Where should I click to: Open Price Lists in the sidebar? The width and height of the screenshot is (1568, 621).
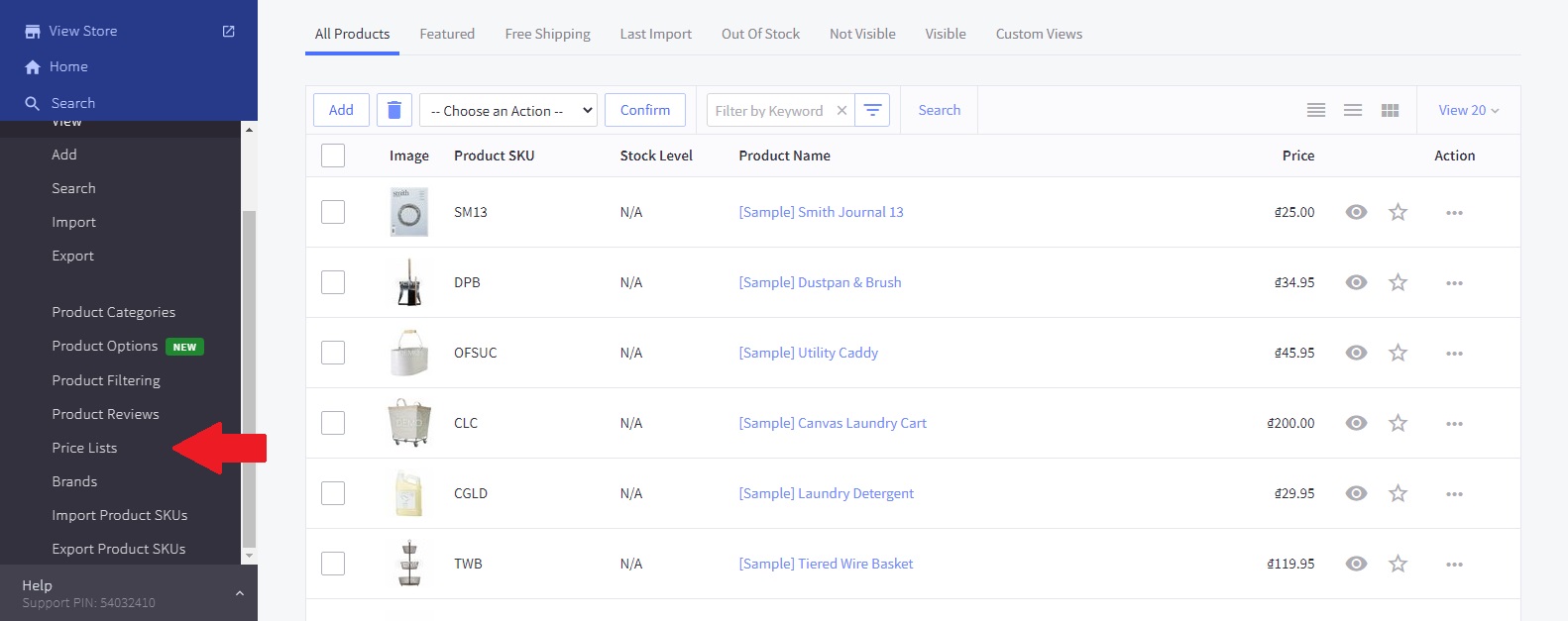tap(84, 448)
